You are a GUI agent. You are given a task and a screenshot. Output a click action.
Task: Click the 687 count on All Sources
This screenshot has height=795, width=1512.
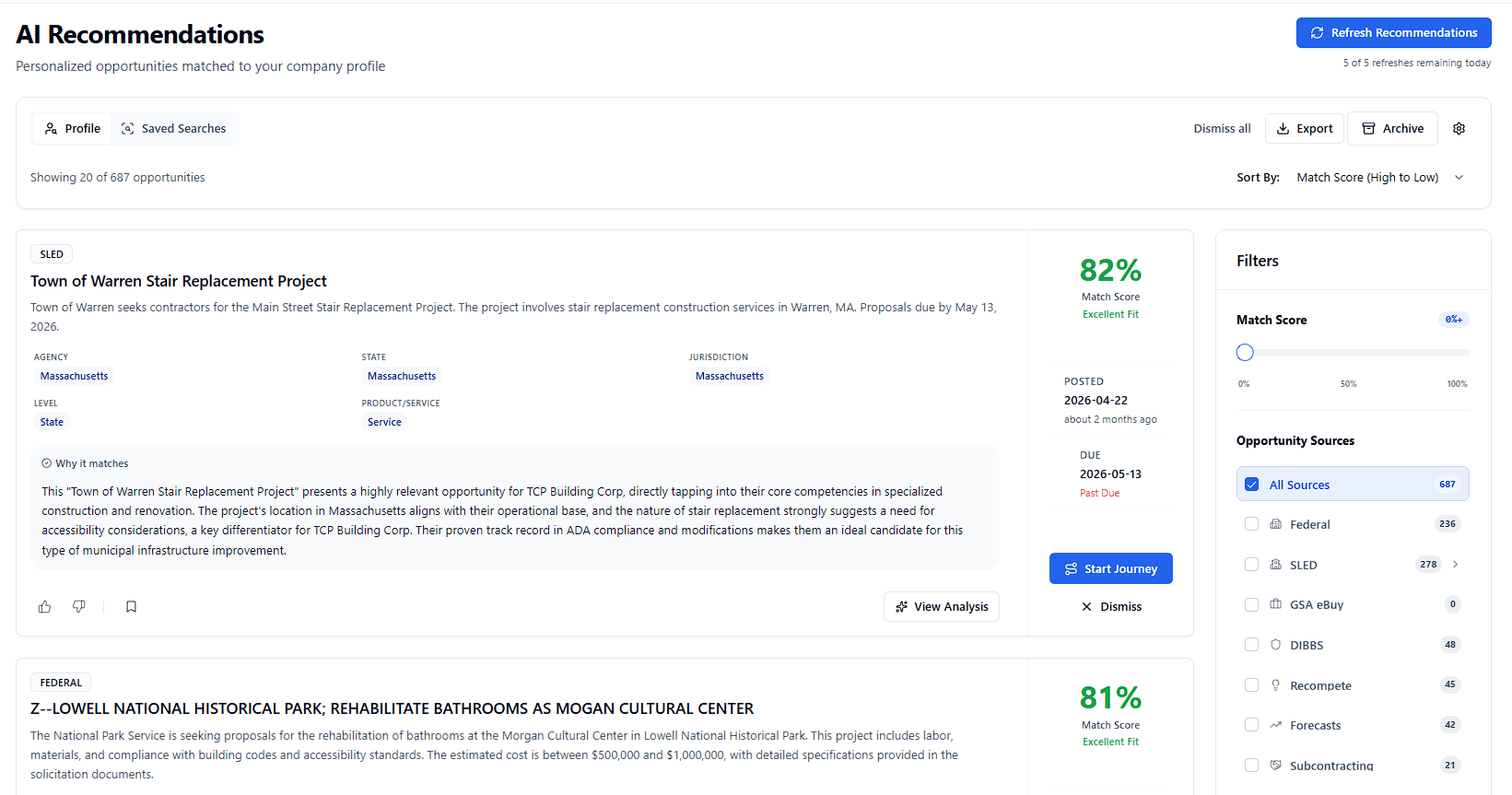[1448, 485]
